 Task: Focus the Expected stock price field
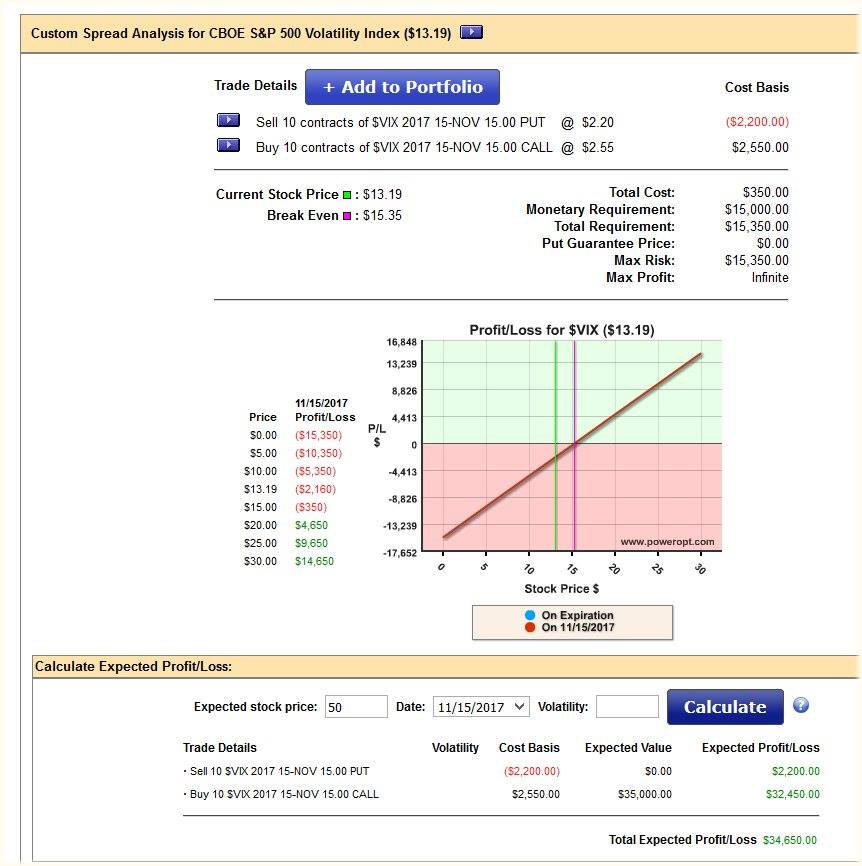356,706
